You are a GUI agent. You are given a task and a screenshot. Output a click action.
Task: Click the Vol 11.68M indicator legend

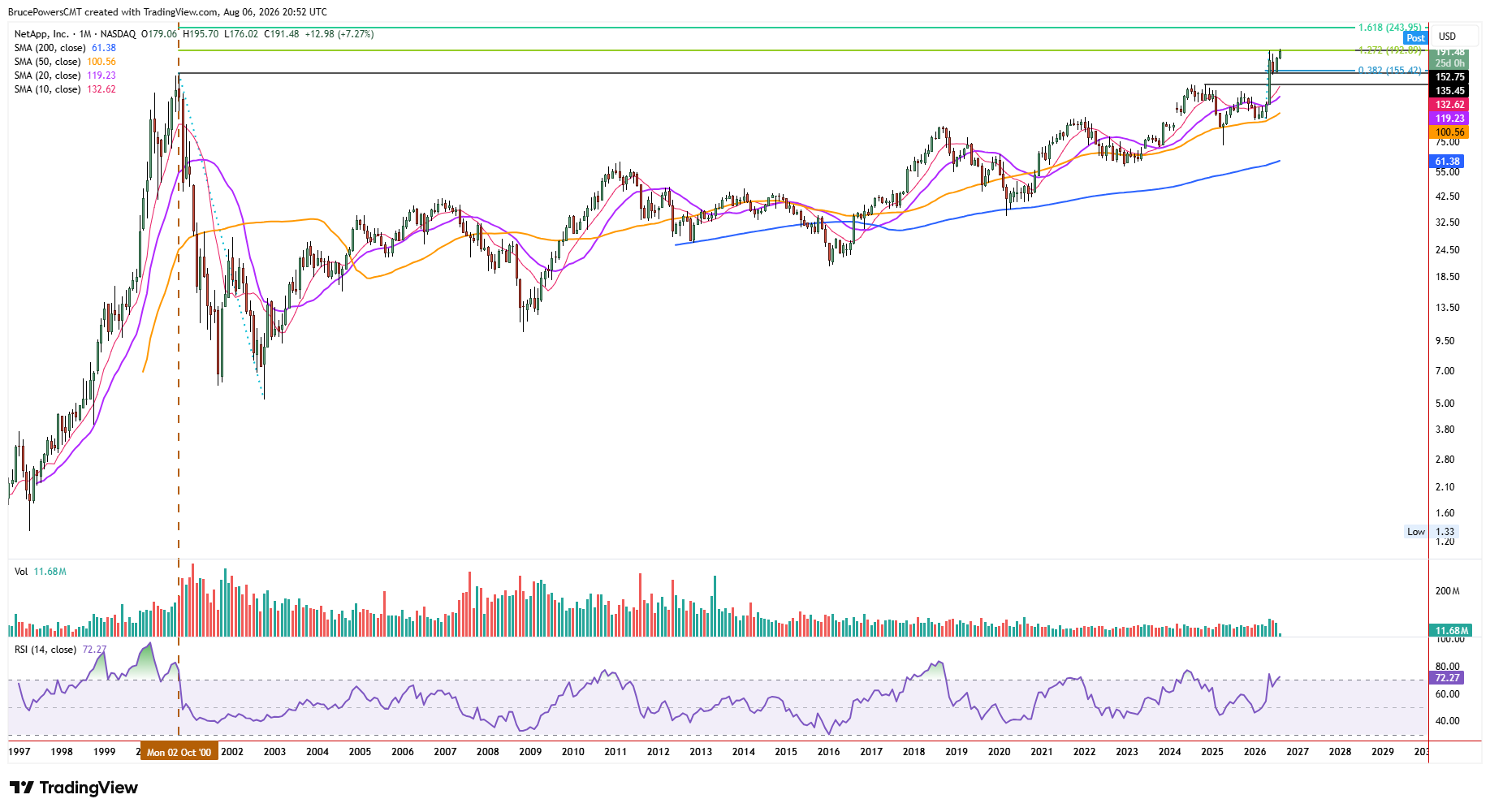[40, 572]
